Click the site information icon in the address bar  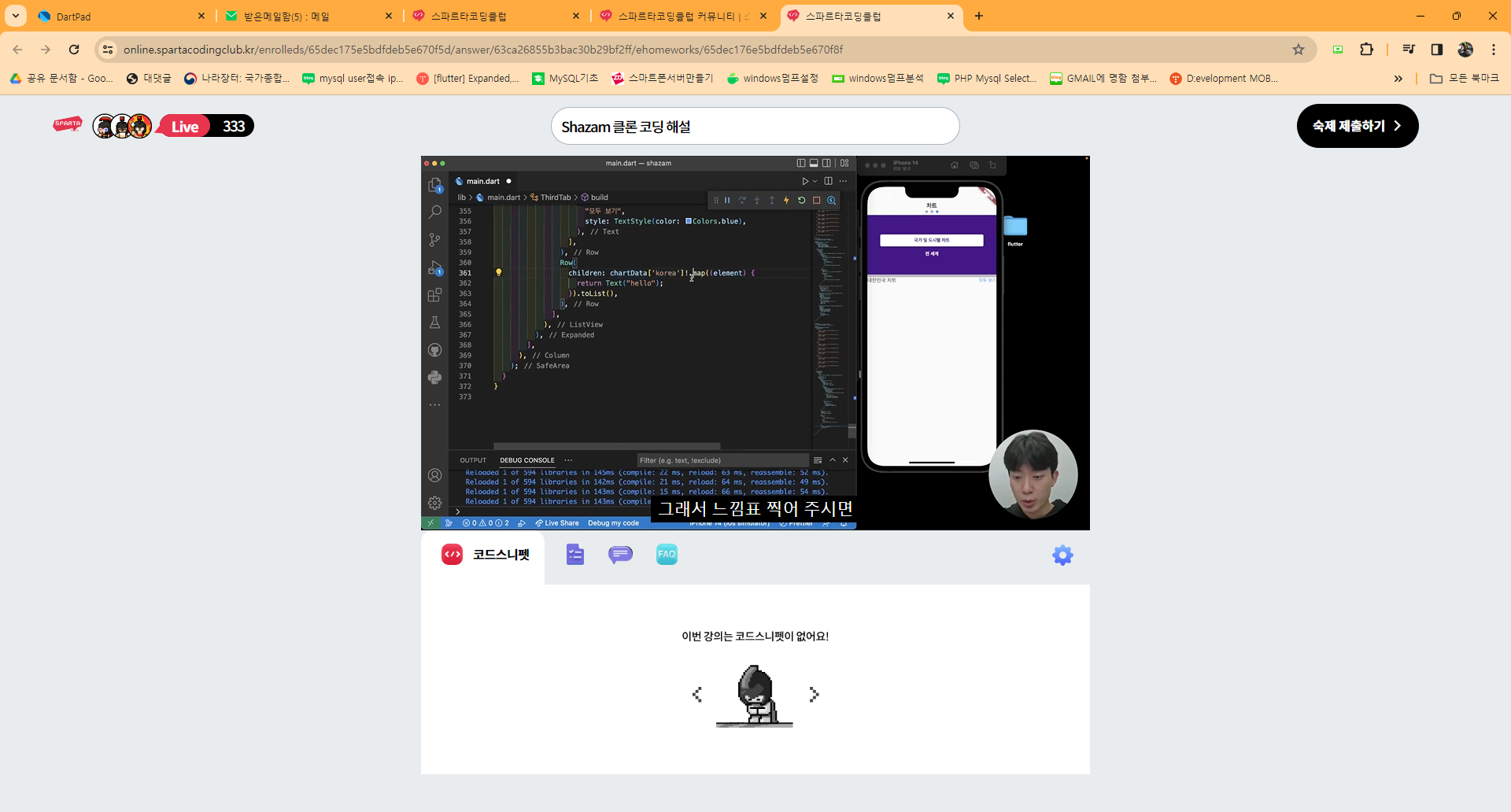[x=108, y=50]
